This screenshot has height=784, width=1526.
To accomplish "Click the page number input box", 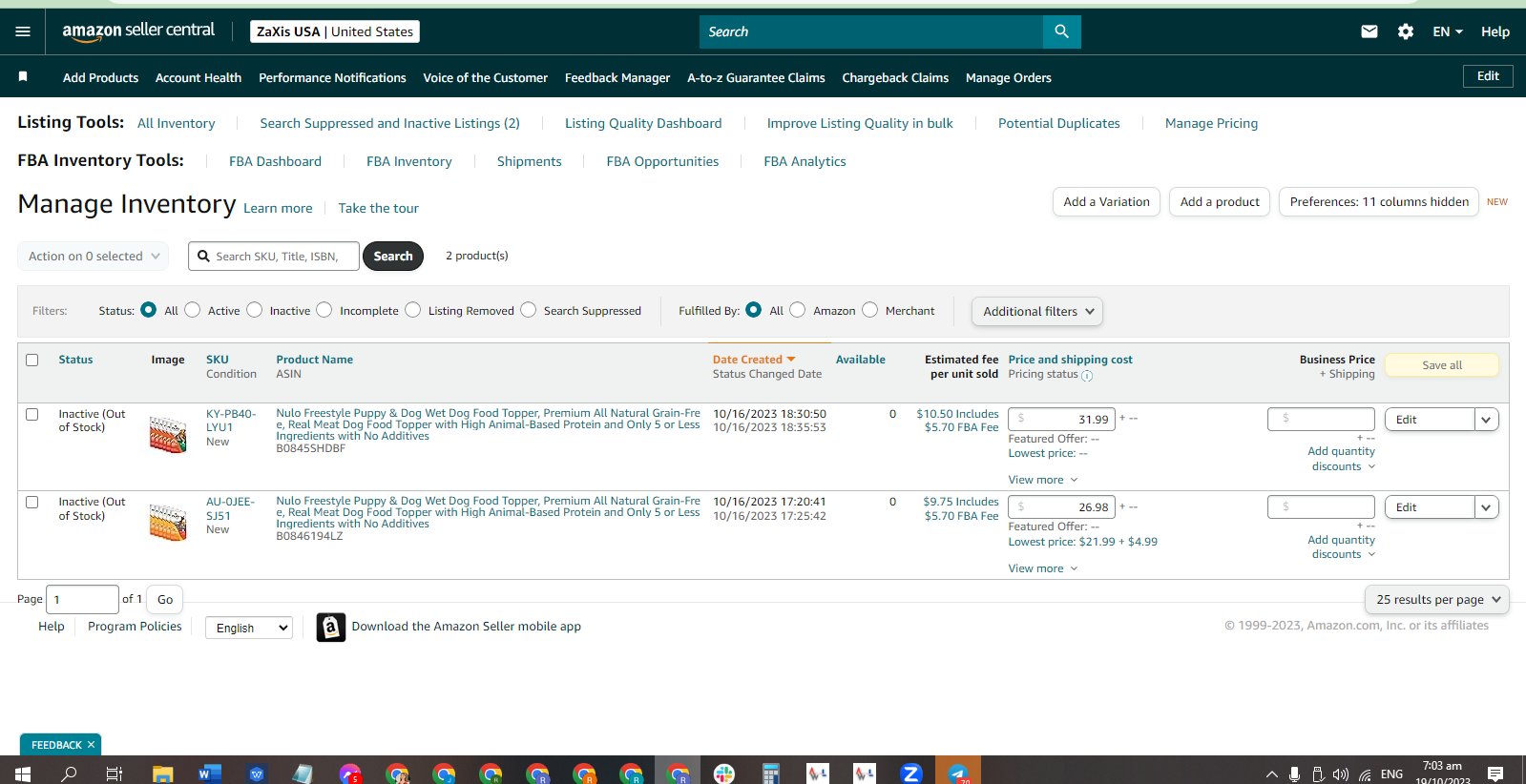I will coord(82,599).
